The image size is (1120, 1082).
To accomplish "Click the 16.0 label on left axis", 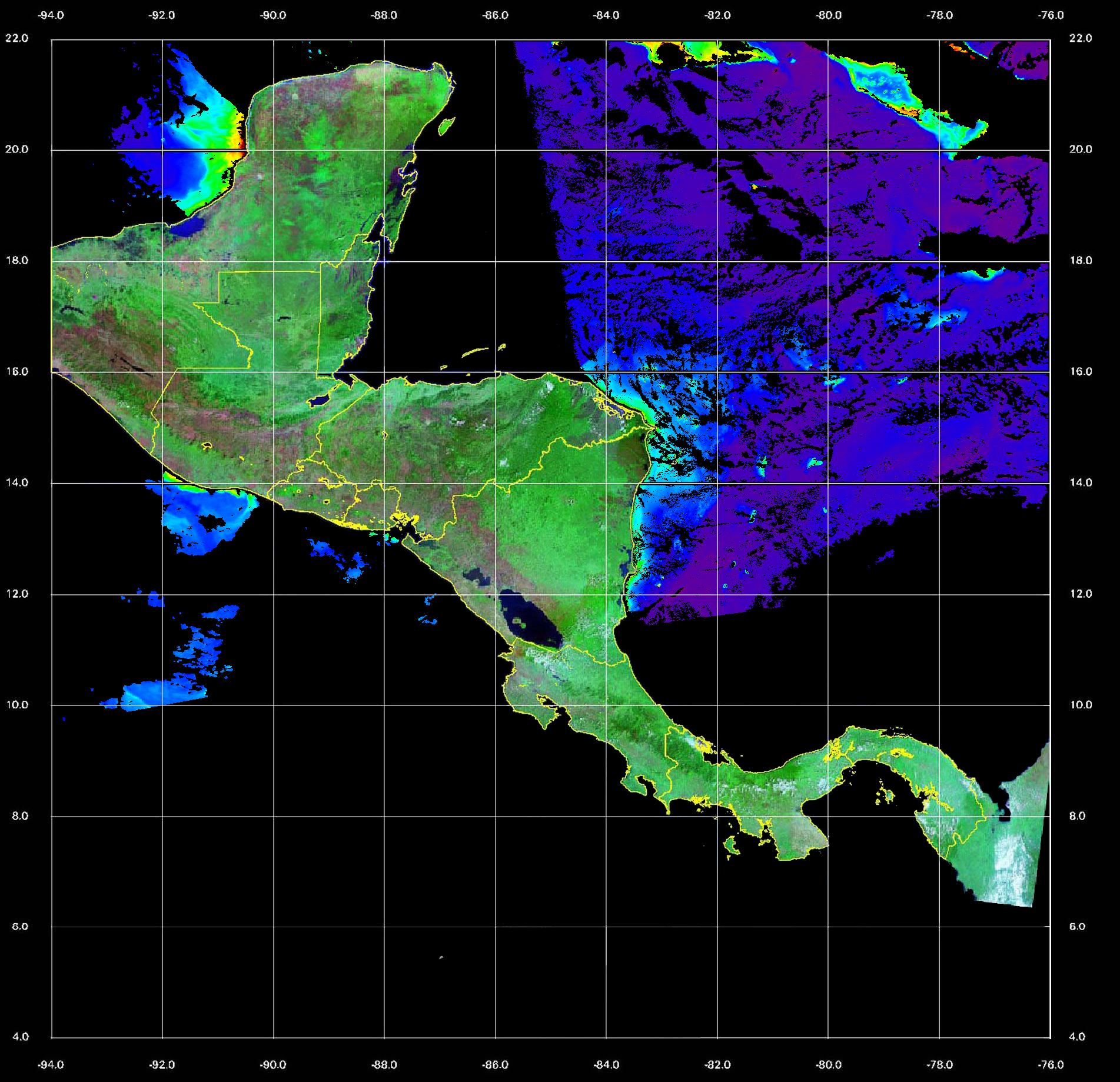I will (16, 371).
